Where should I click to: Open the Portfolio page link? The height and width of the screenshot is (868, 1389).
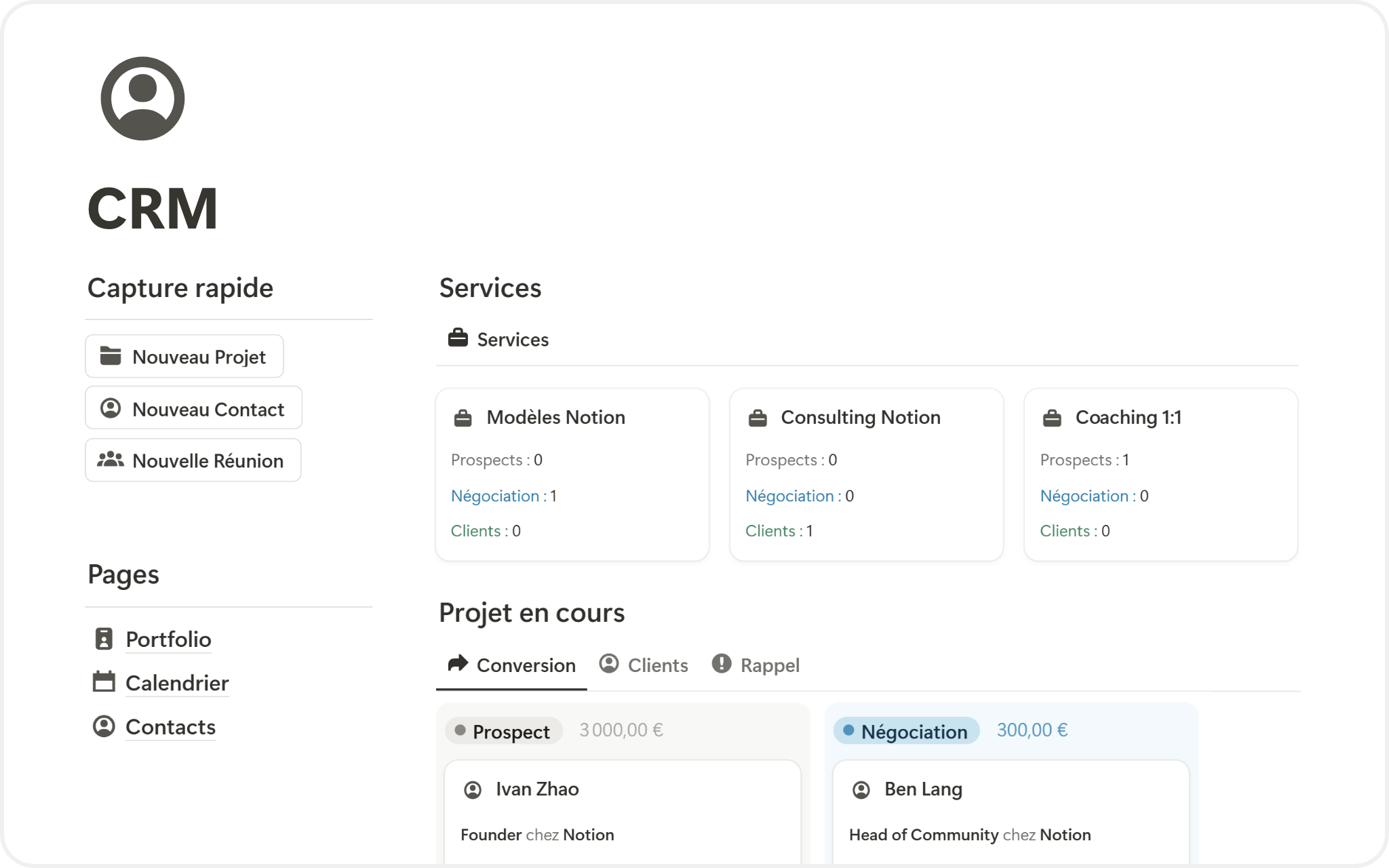168,639
